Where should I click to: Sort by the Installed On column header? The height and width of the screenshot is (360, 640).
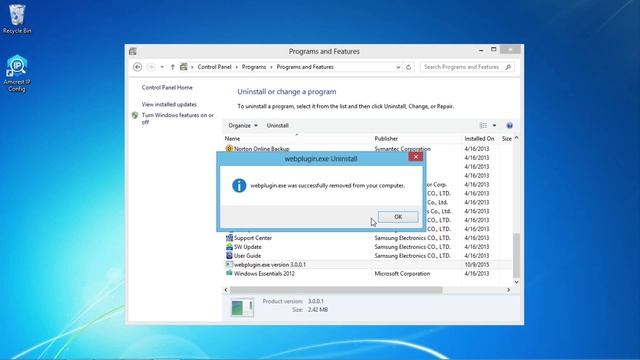tap(480, 139)
